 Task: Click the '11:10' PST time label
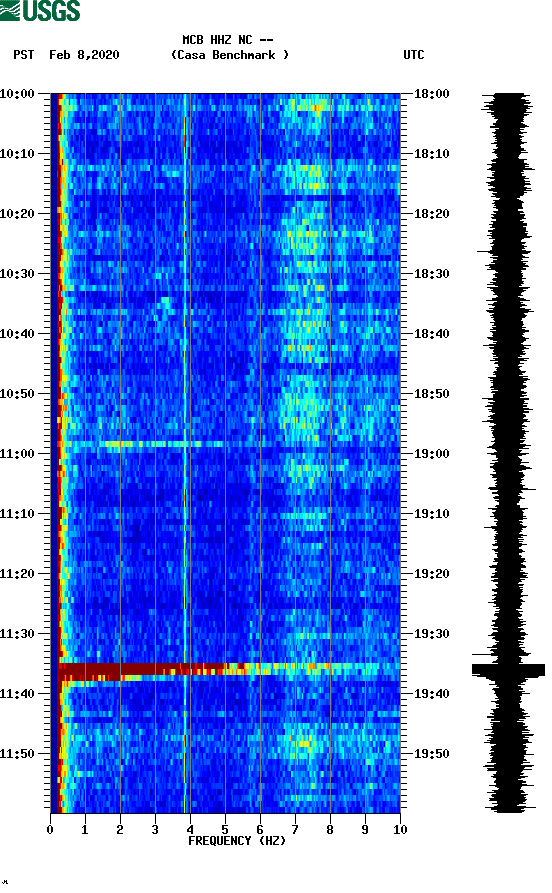click(x=17, y=514)
